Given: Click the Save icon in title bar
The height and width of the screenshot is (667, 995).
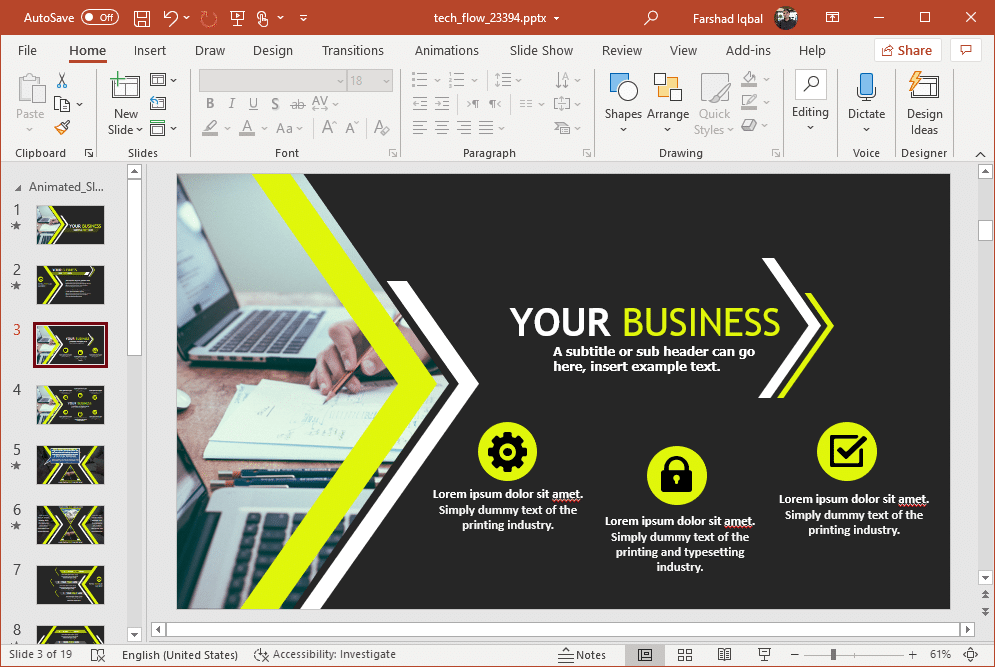Looking at the screenshot, I should coord(142,18).
